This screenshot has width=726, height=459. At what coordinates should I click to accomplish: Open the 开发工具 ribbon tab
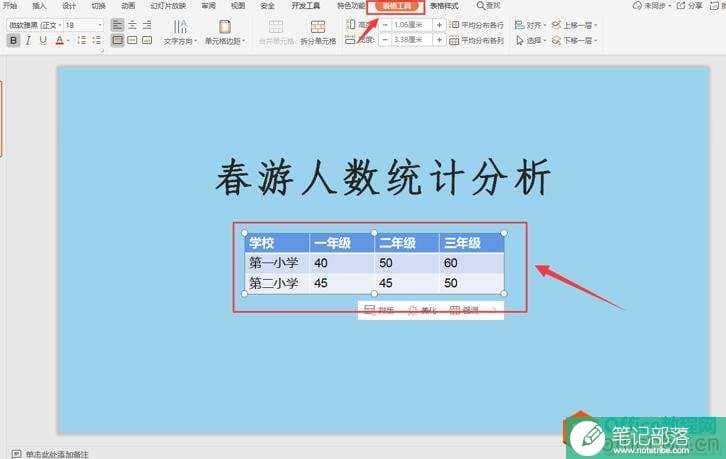(x=306, y=6)
